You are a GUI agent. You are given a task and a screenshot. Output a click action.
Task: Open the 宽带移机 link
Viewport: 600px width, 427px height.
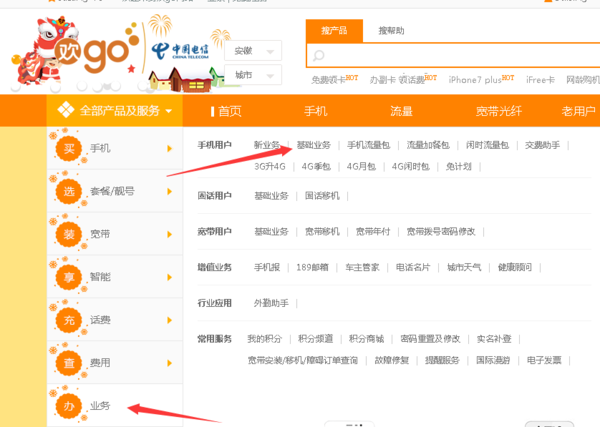(x=322, y=231)
